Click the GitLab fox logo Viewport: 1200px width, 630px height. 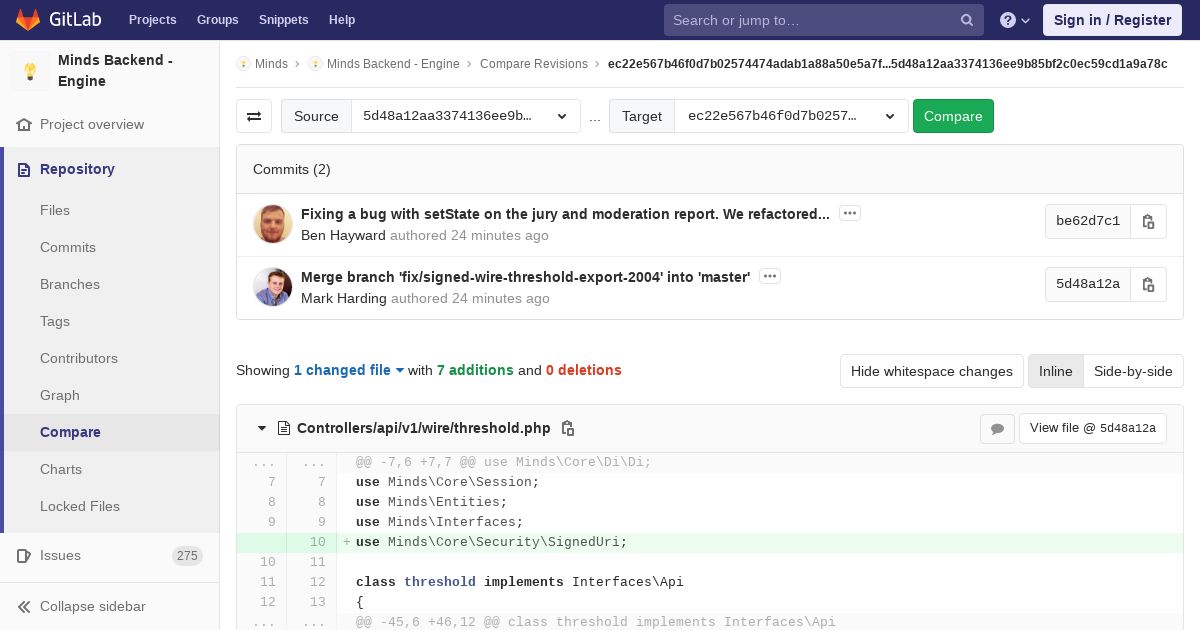pos(28,19)
